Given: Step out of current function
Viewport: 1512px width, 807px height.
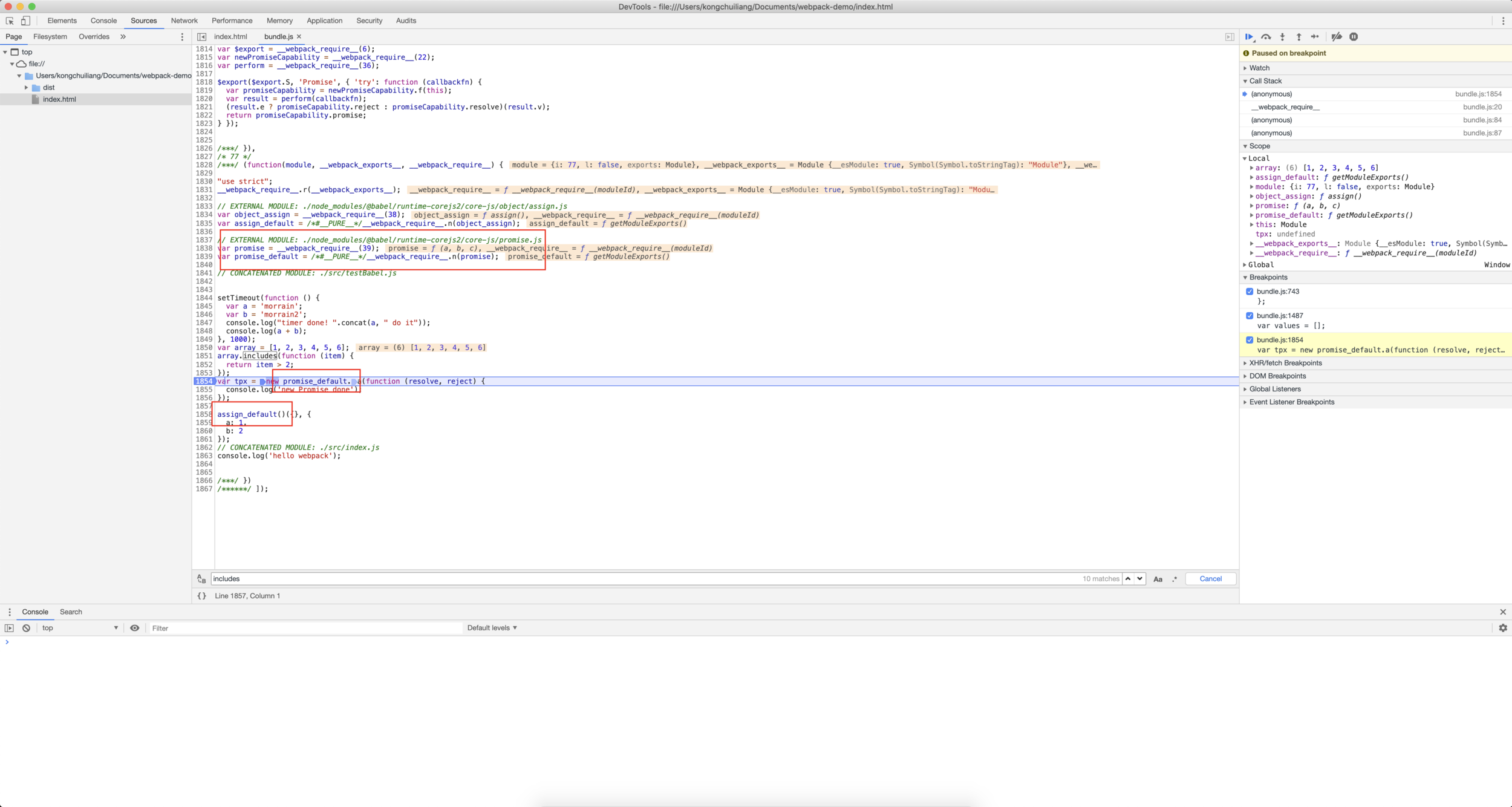Looking at the screenshot, I should point(1299,37).
